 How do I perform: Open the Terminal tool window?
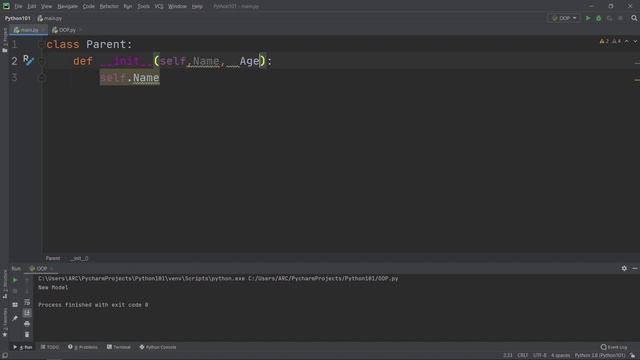click(119, 347)
